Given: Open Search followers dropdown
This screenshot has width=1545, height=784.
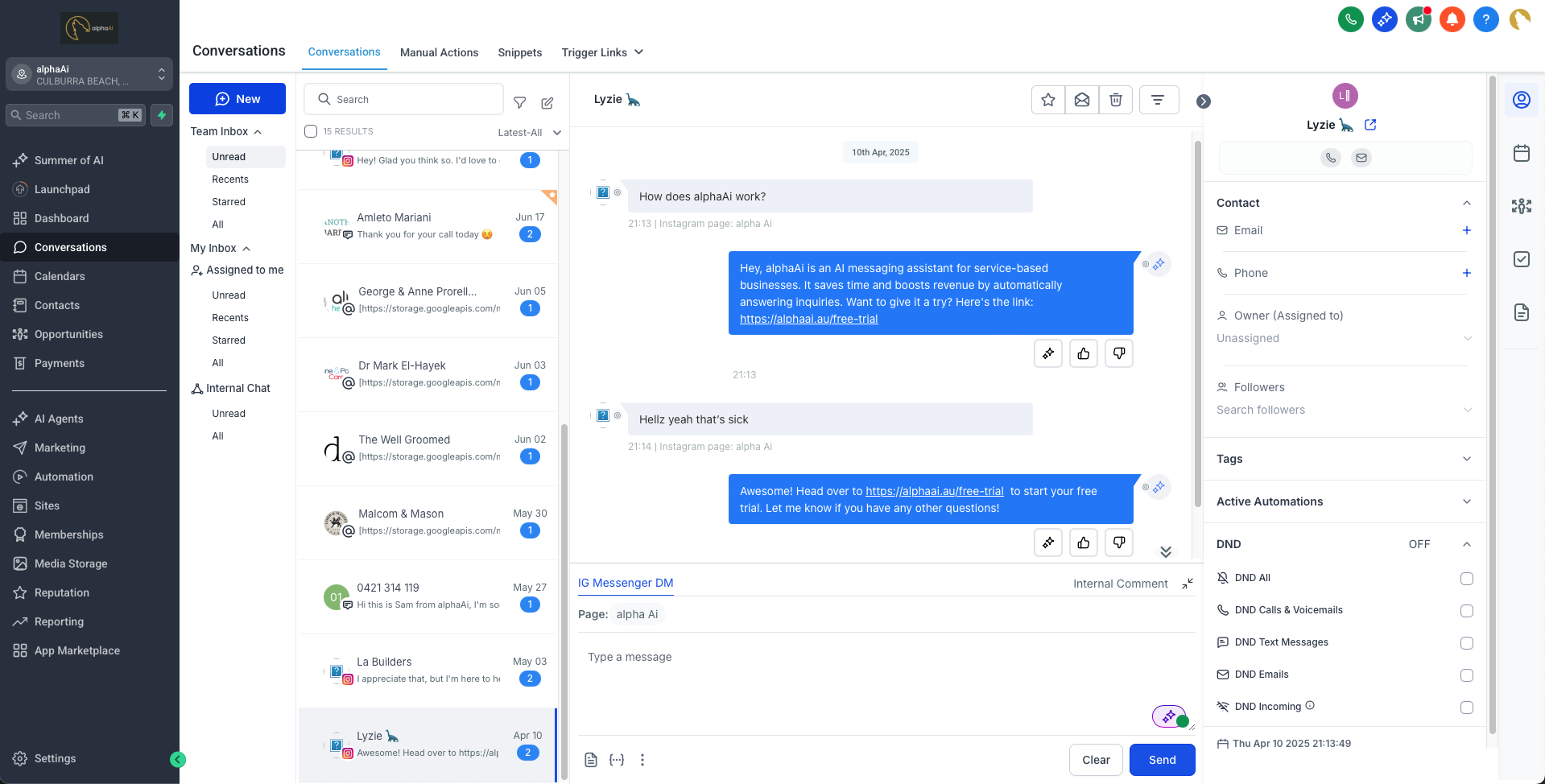Looking at the screenshot, I should tap(1345, 410).
